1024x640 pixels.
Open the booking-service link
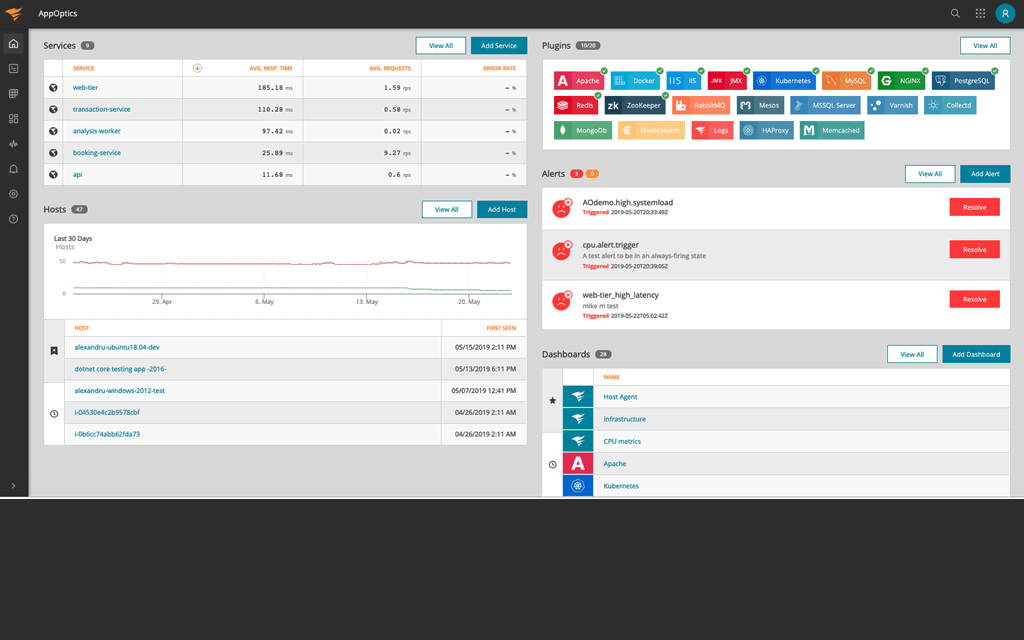click(97, 153)
